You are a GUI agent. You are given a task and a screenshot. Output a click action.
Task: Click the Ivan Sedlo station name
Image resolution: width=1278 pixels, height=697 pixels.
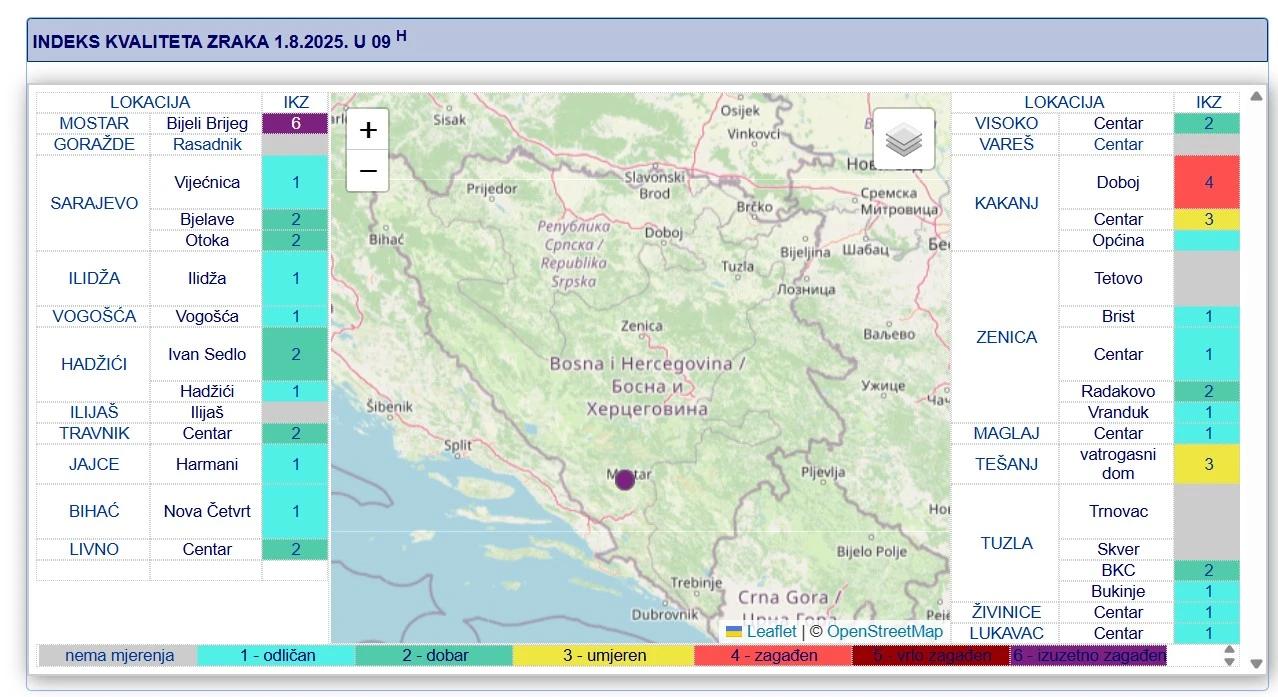[x=207, y=354]
